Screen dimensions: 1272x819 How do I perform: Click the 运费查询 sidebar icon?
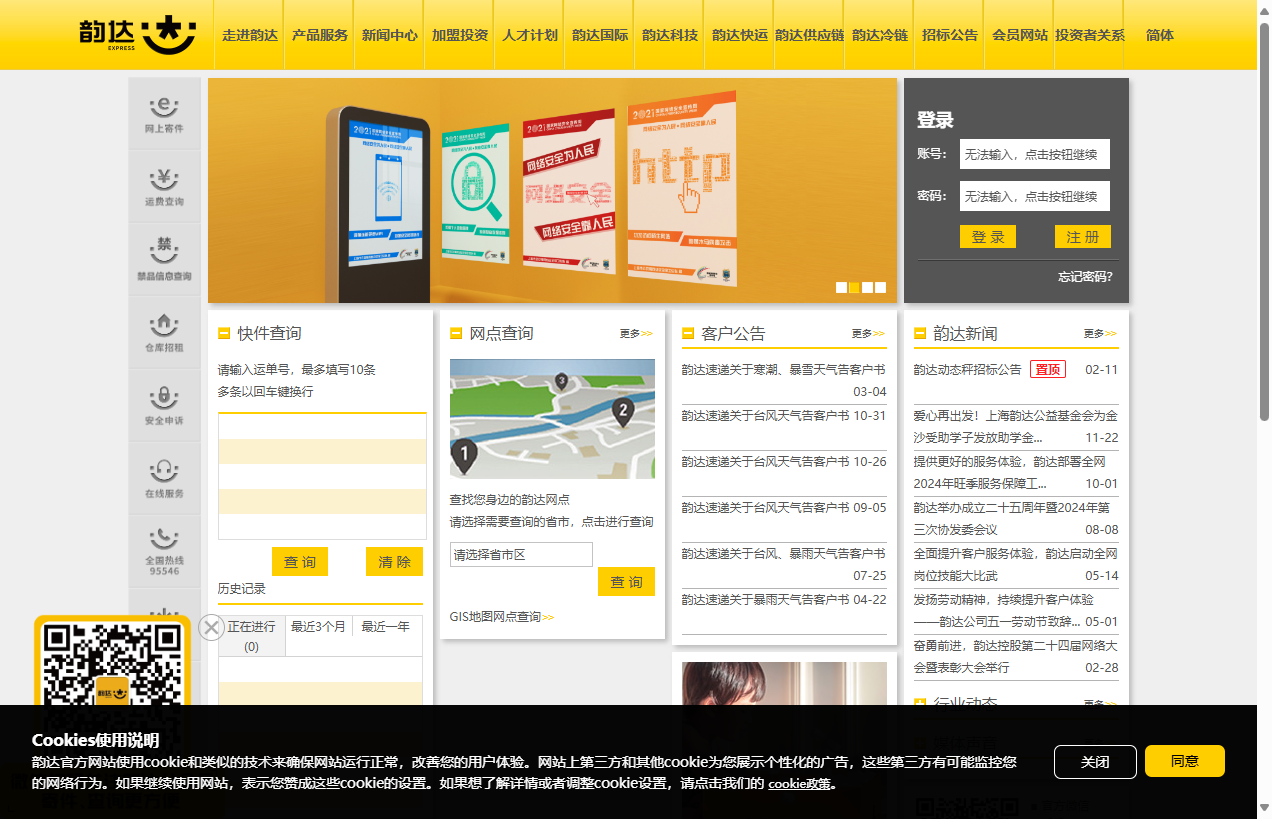coord(164,187)
